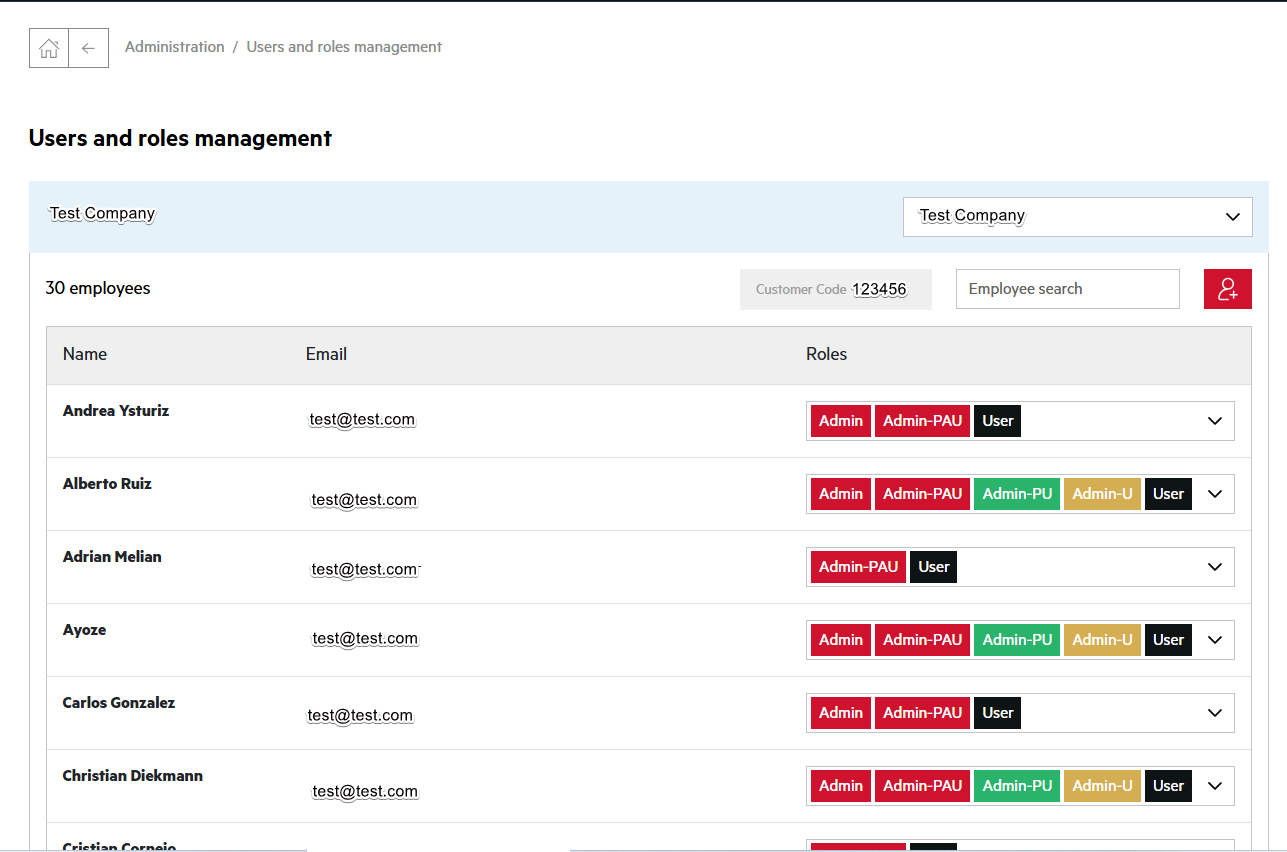Click Users and roles management breadcrumb

[x=343, y=46]
